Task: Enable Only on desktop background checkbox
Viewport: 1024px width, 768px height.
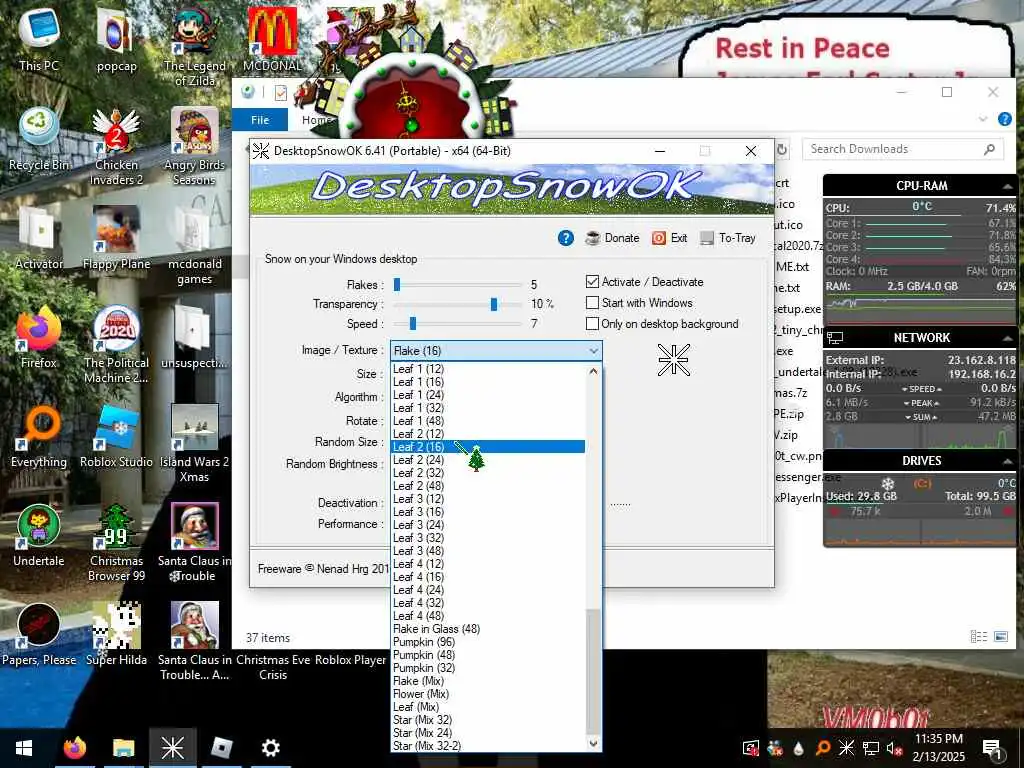Action: (592, 323)
